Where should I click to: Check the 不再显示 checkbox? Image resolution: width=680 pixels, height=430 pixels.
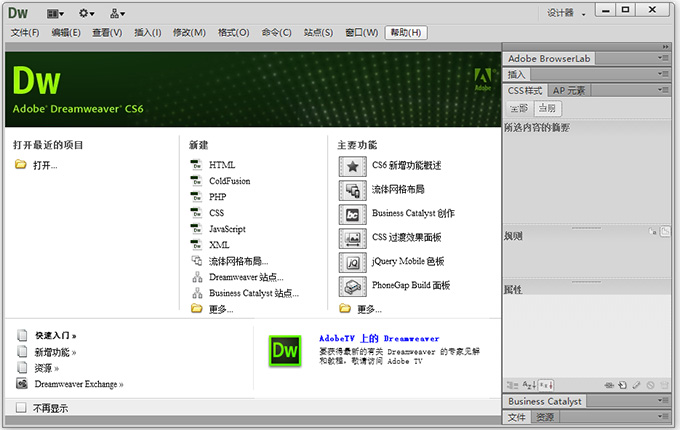pos(21,407)
